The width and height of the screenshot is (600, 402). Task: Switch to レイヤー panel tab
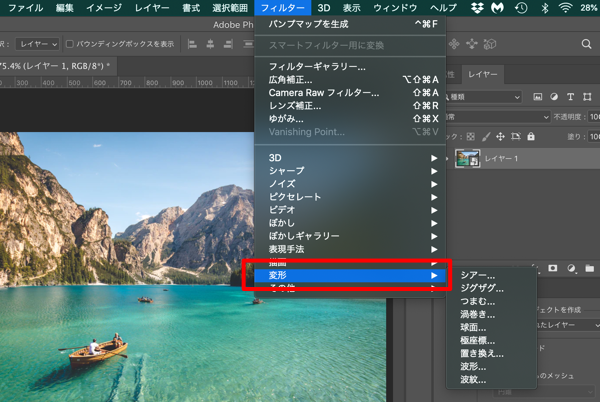coord(483,74)
